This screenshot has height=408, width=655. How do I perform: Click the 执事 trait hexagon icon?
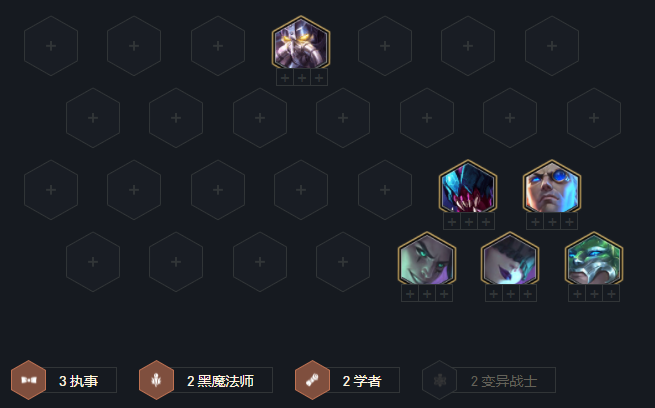click(28, 380)
